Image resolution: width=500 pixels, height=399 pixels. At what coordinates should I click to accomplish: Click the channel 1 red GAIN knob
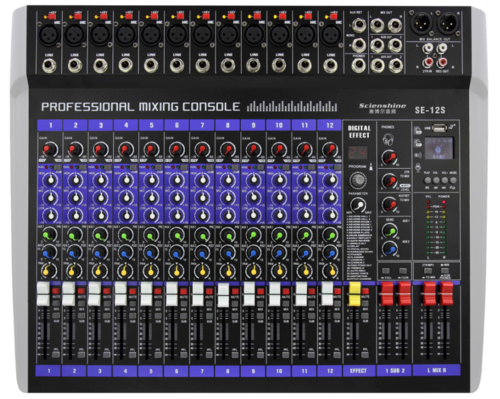coord(49,150)
